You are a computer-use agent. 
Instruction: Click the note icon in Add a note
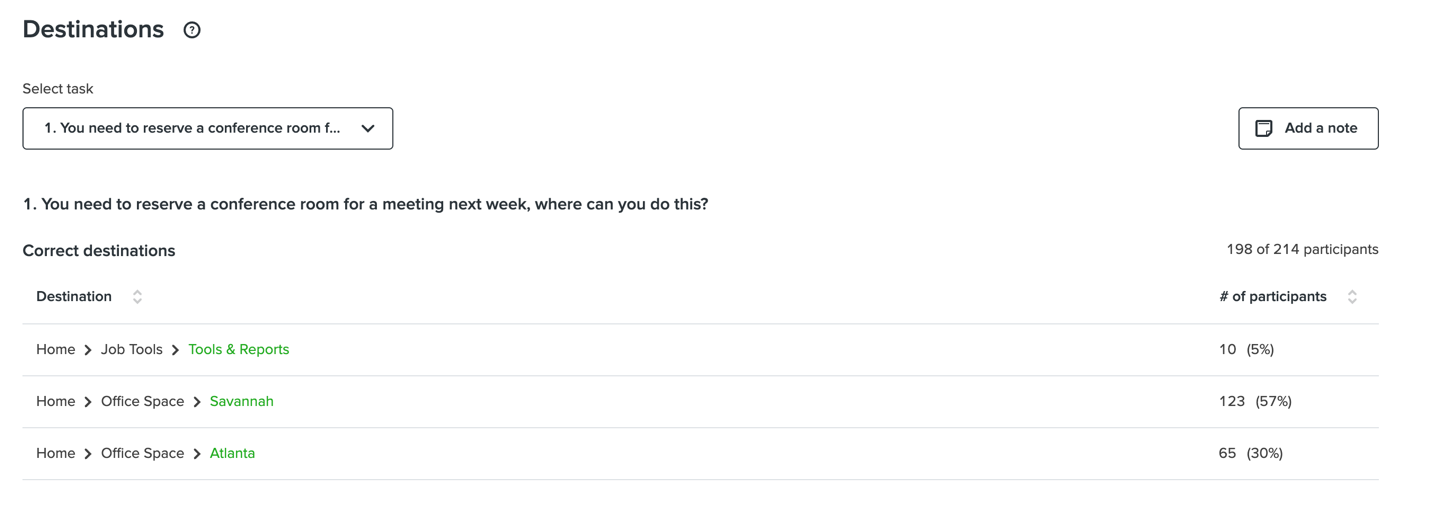(x=1264, y=129)
